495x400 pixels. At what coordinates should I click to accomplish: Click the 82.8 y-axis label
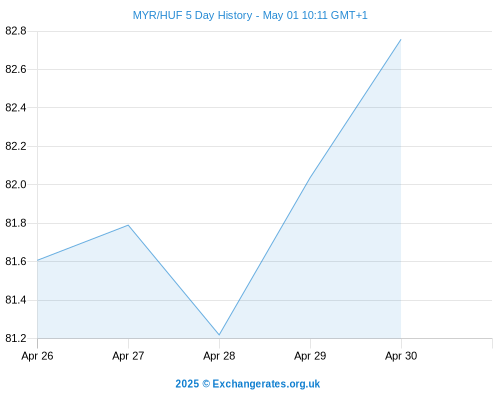[16, 31]
